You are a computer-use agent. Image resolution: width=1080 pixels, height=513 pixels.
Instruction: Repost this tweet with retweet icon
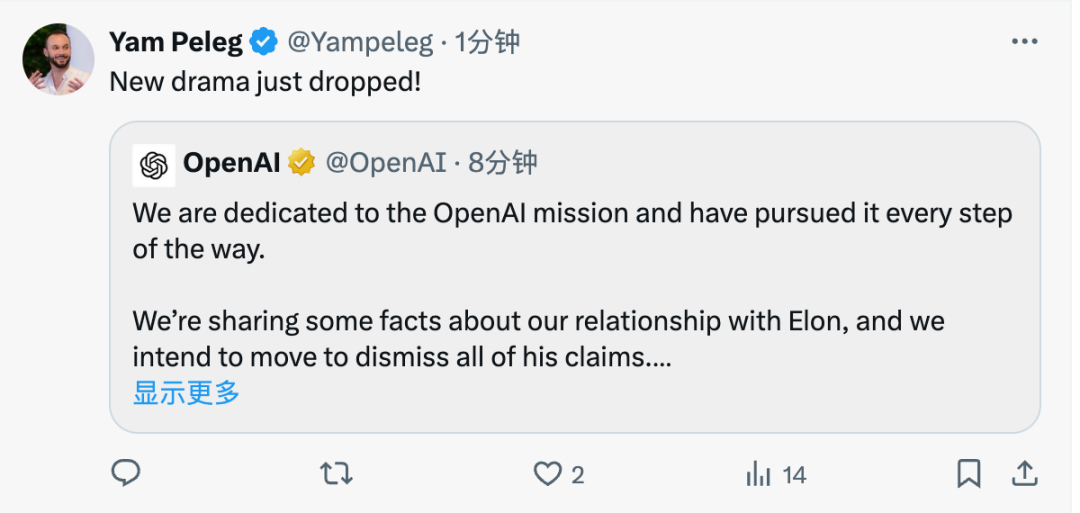click(336, 473)
